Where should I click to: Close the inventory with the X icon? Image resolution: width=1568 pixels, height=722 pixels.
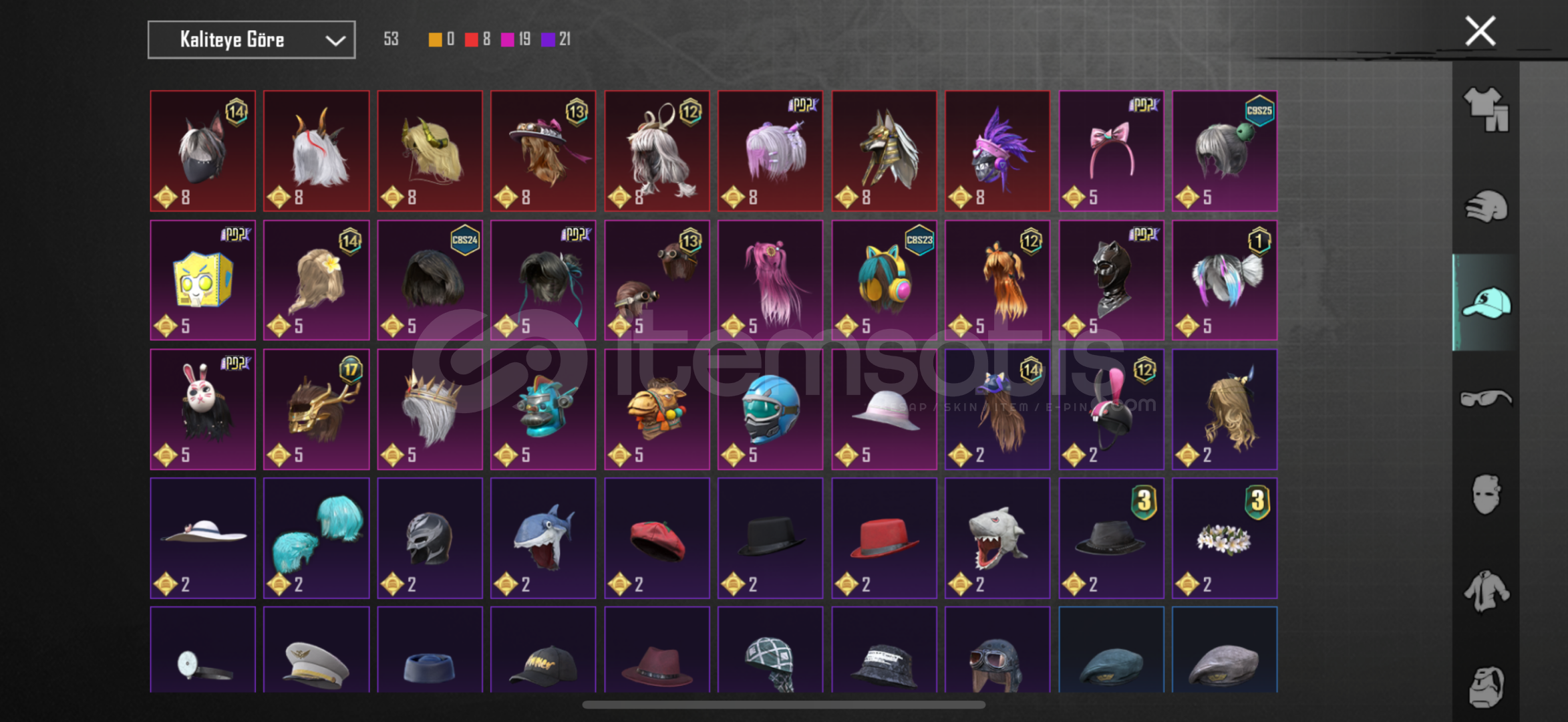[1480, 31]
